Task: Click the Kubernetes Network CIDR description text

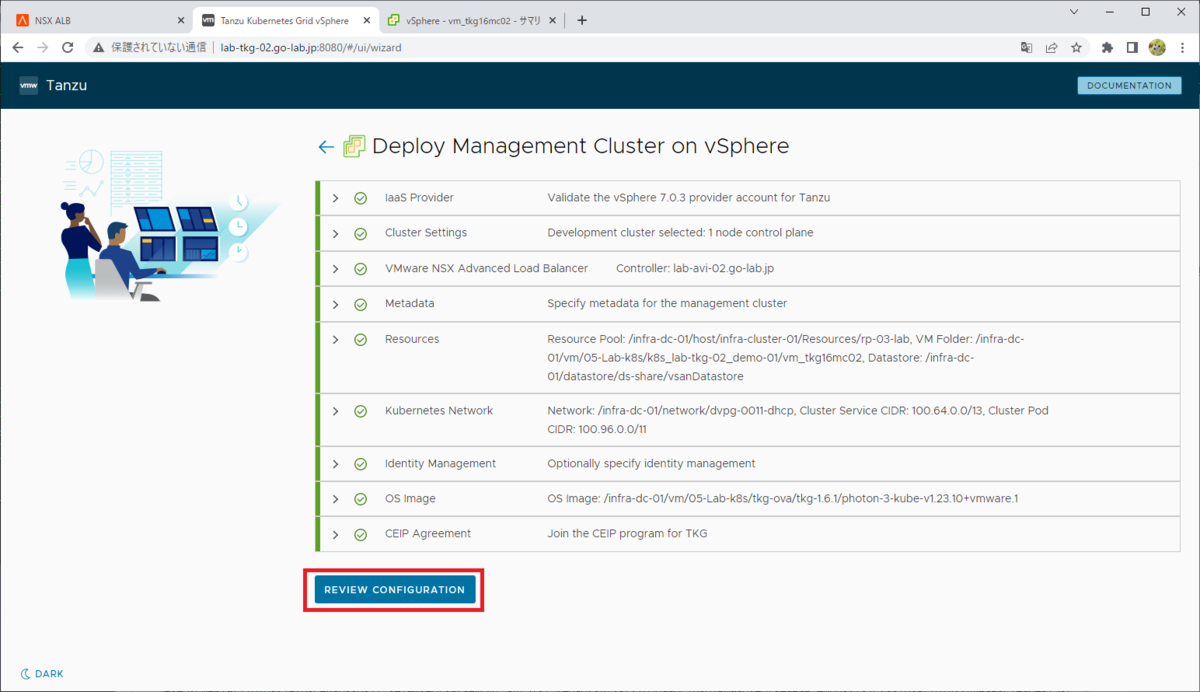Action: [x=798, y=420]
